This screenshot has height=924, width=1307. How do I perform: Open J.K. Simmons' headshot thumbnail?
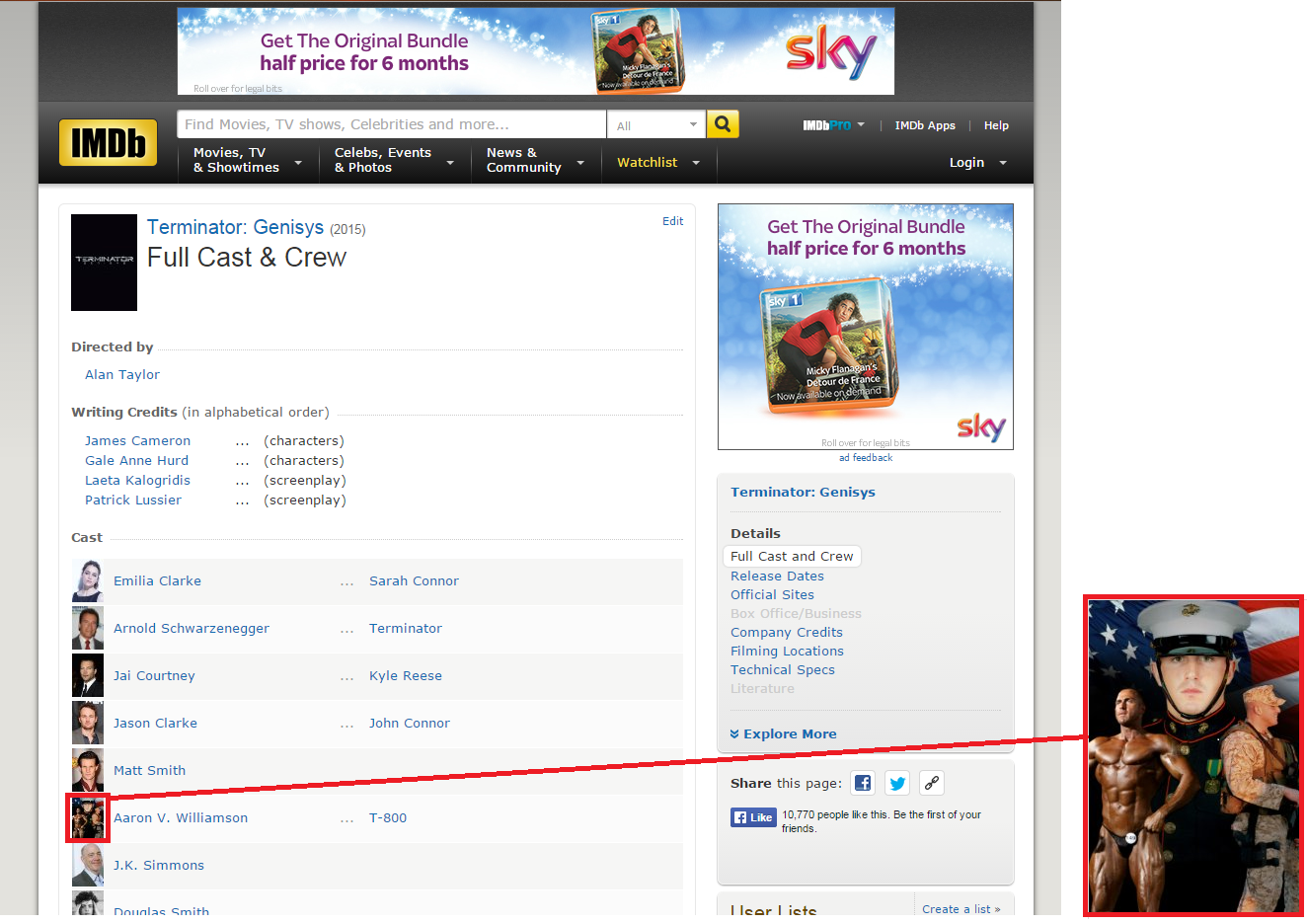click(88, 865)
